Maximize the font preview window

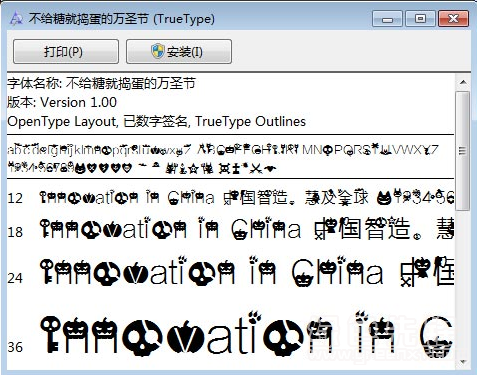point(420,19)
